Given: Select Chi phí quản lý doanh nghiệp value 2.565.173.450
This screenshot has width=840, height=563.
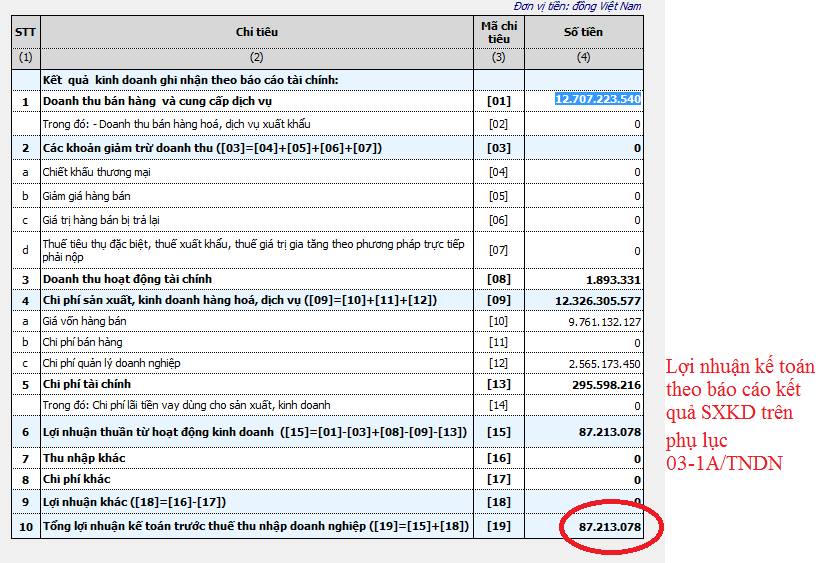Looking at the screenshot, I should pyautogui.click(x=596, y=363).
